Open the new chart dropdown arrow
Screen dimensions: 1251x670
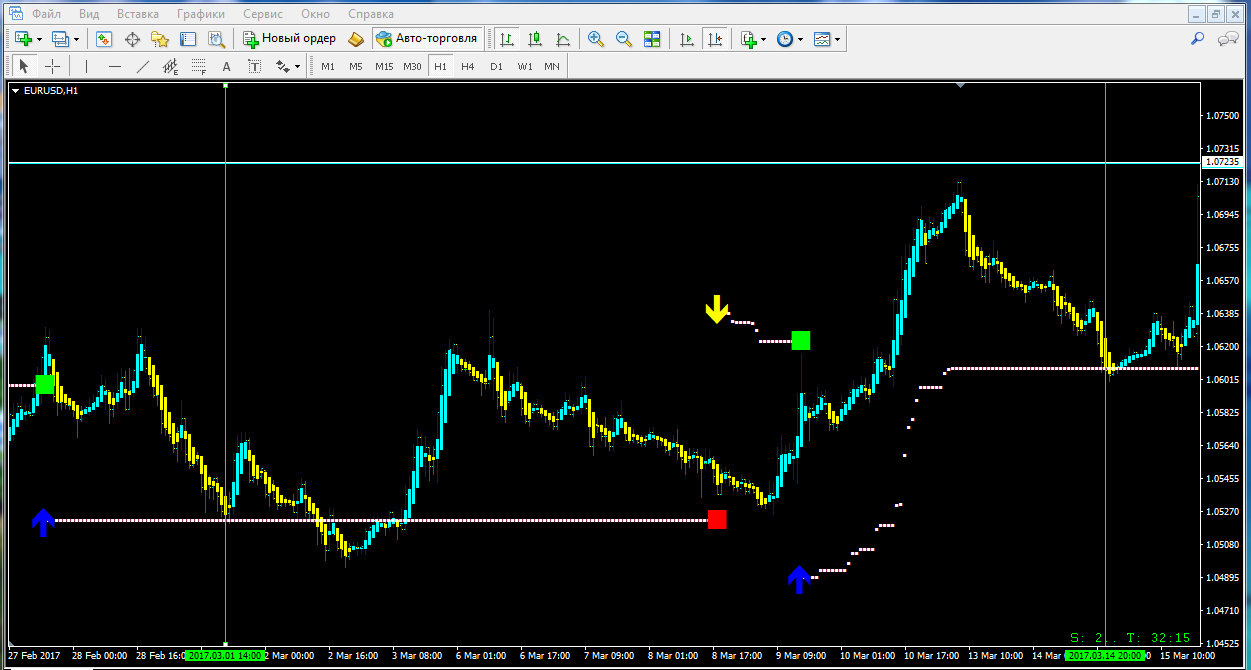click(39, 39)
